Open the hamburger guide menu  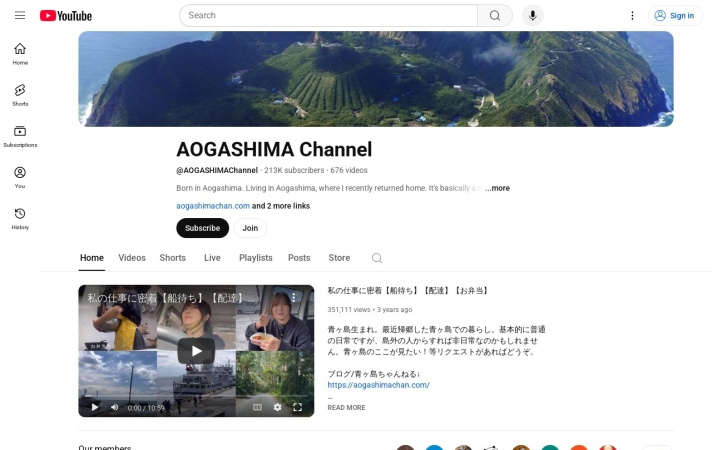click(x=20, y=15)
